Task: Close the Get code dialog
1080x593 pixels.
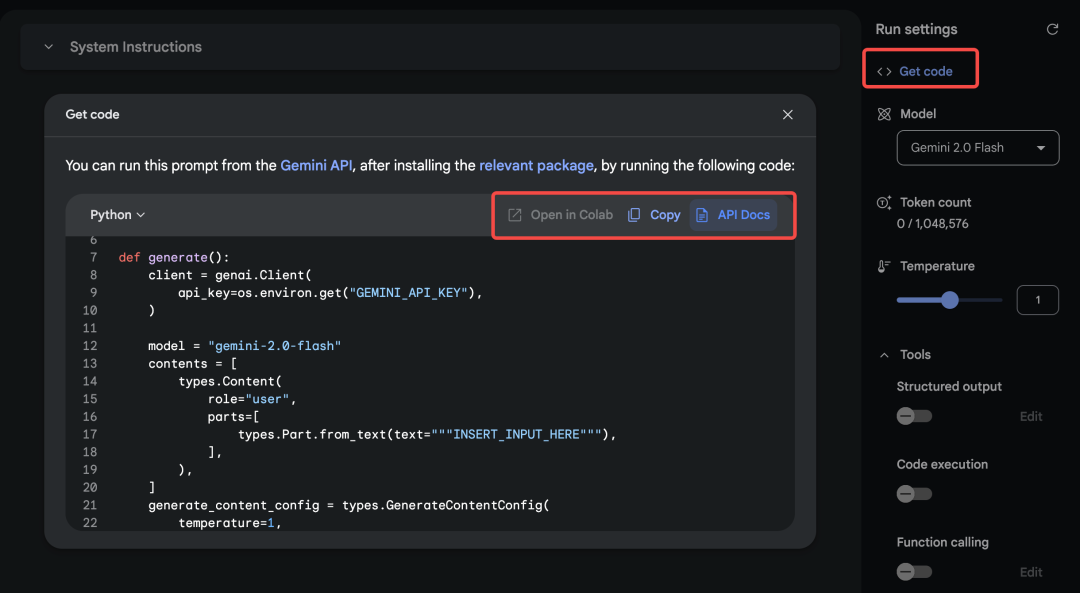Action: tap(788, 115)
